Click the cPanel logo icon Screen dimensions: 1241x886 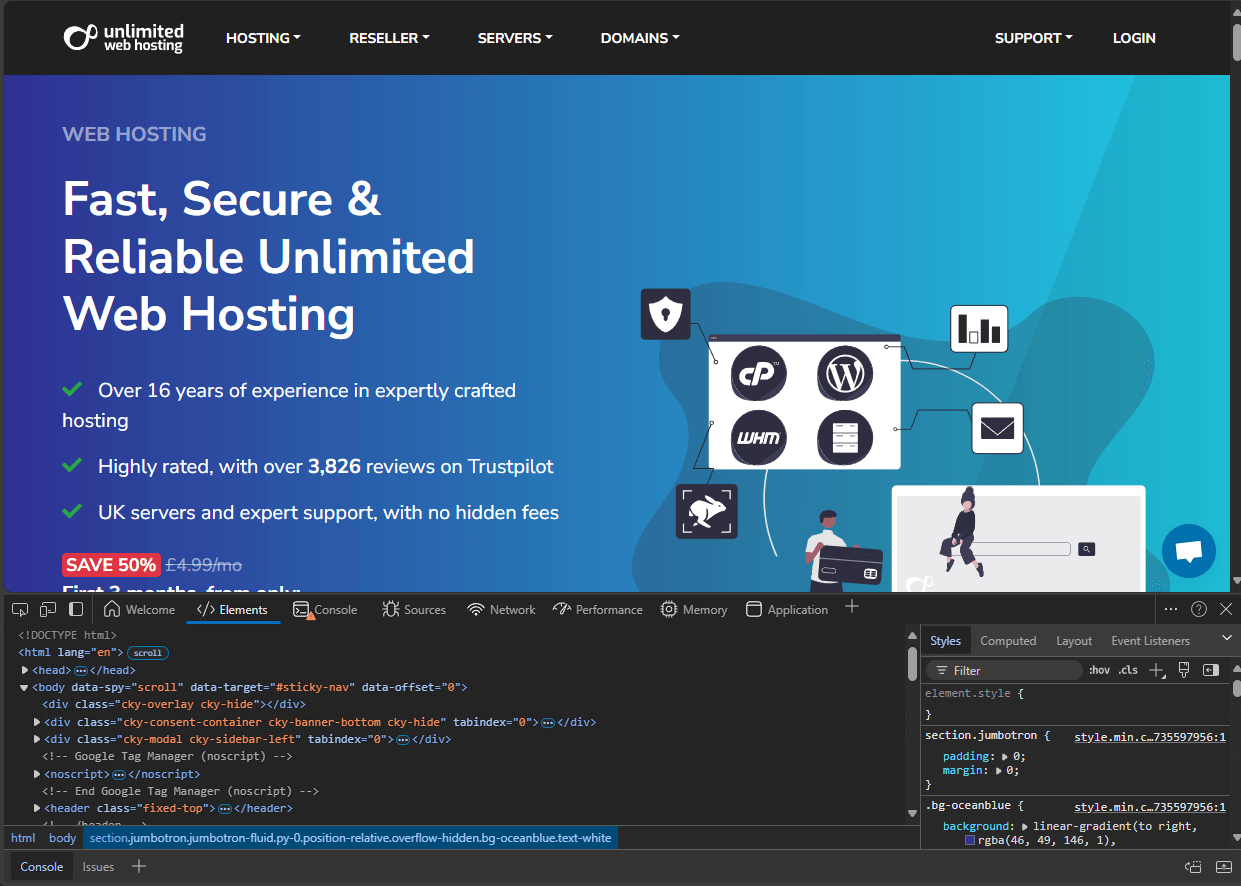click(x=758, y=374)
